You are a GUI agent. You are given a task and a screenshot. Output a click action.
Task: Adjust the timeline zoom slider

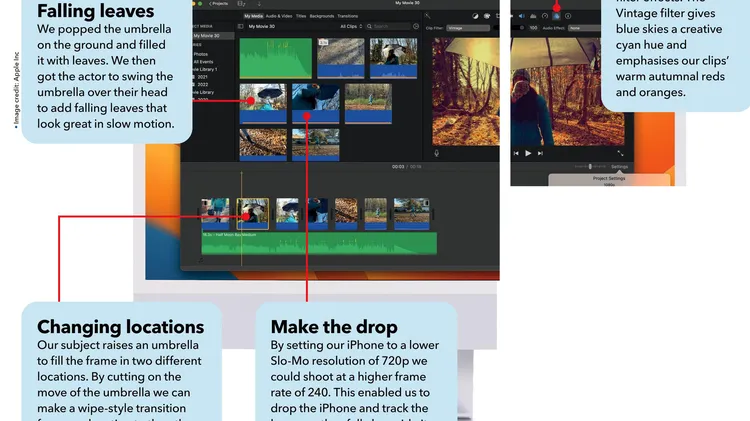(590, 166)
